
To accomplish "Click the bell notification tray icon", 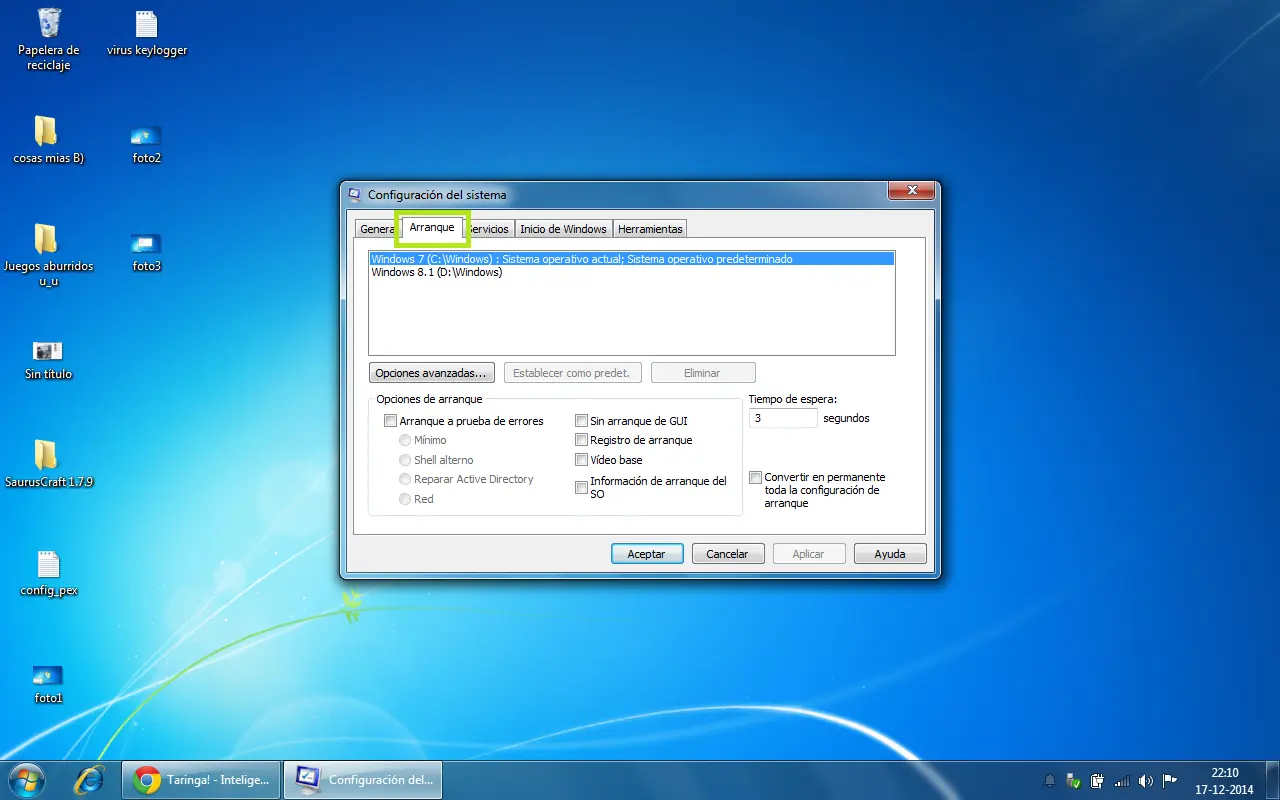I will click(x=1050, y=780).
